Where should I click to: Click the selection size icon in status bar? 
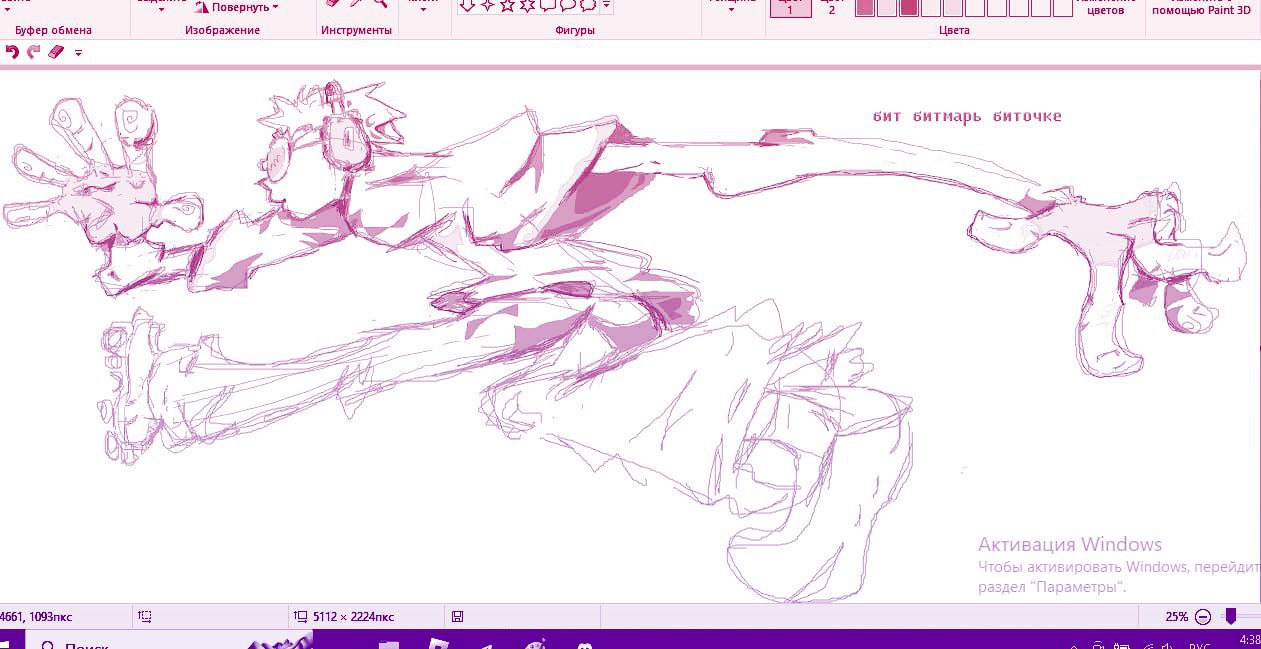tap(145, 617)
